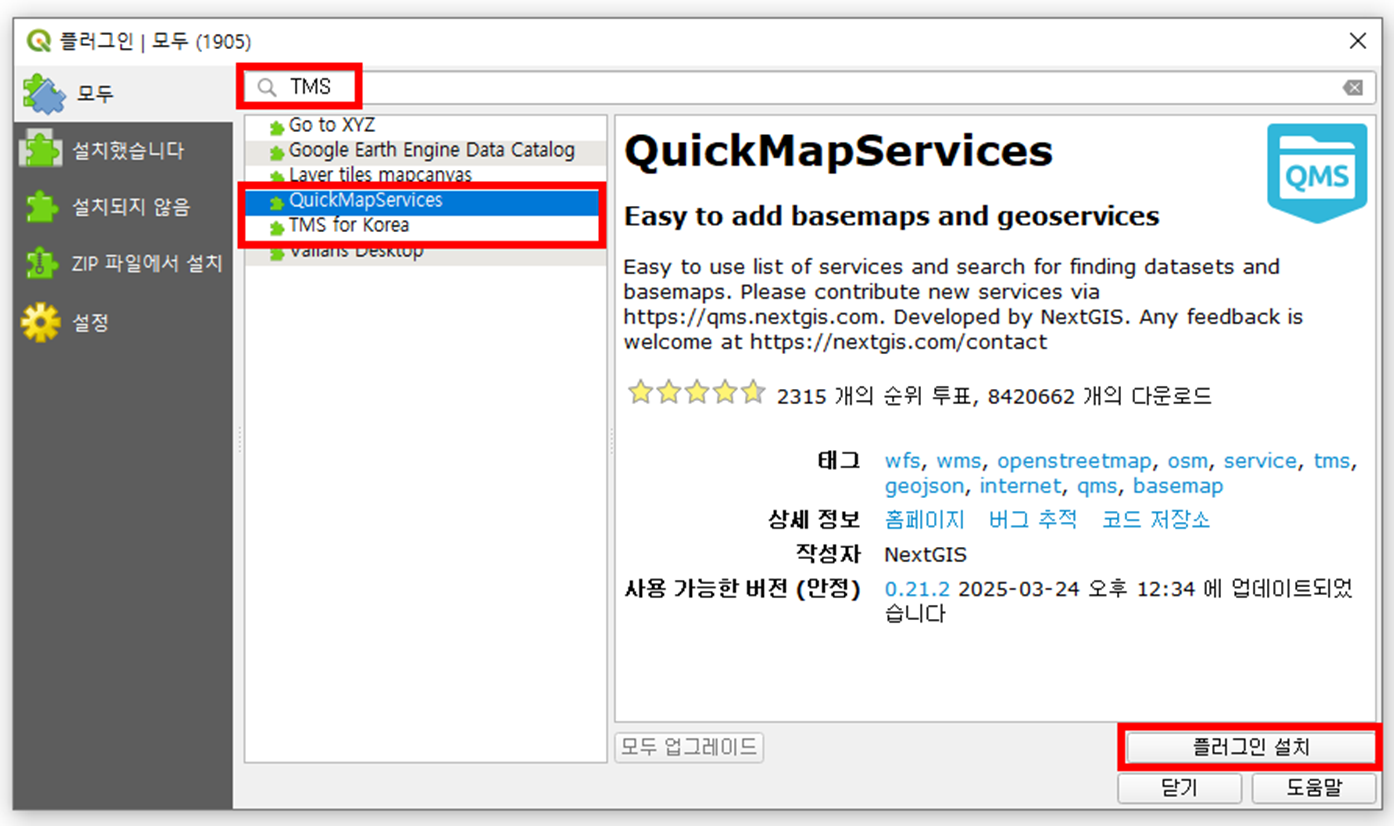Open the 버그 추적 (bug tracker) link
The width and height of the screenshot is (1394, 826).
1033,520
